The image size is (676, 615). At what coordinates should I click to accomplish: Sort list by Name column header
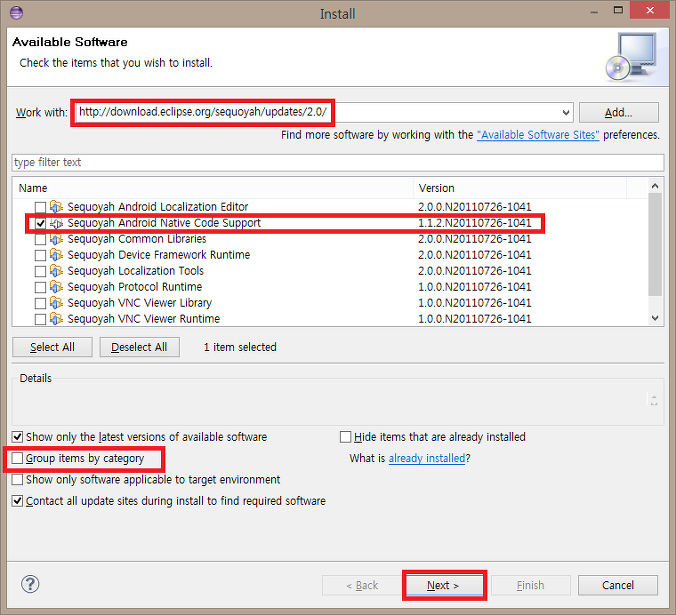(x=213, y=188)
